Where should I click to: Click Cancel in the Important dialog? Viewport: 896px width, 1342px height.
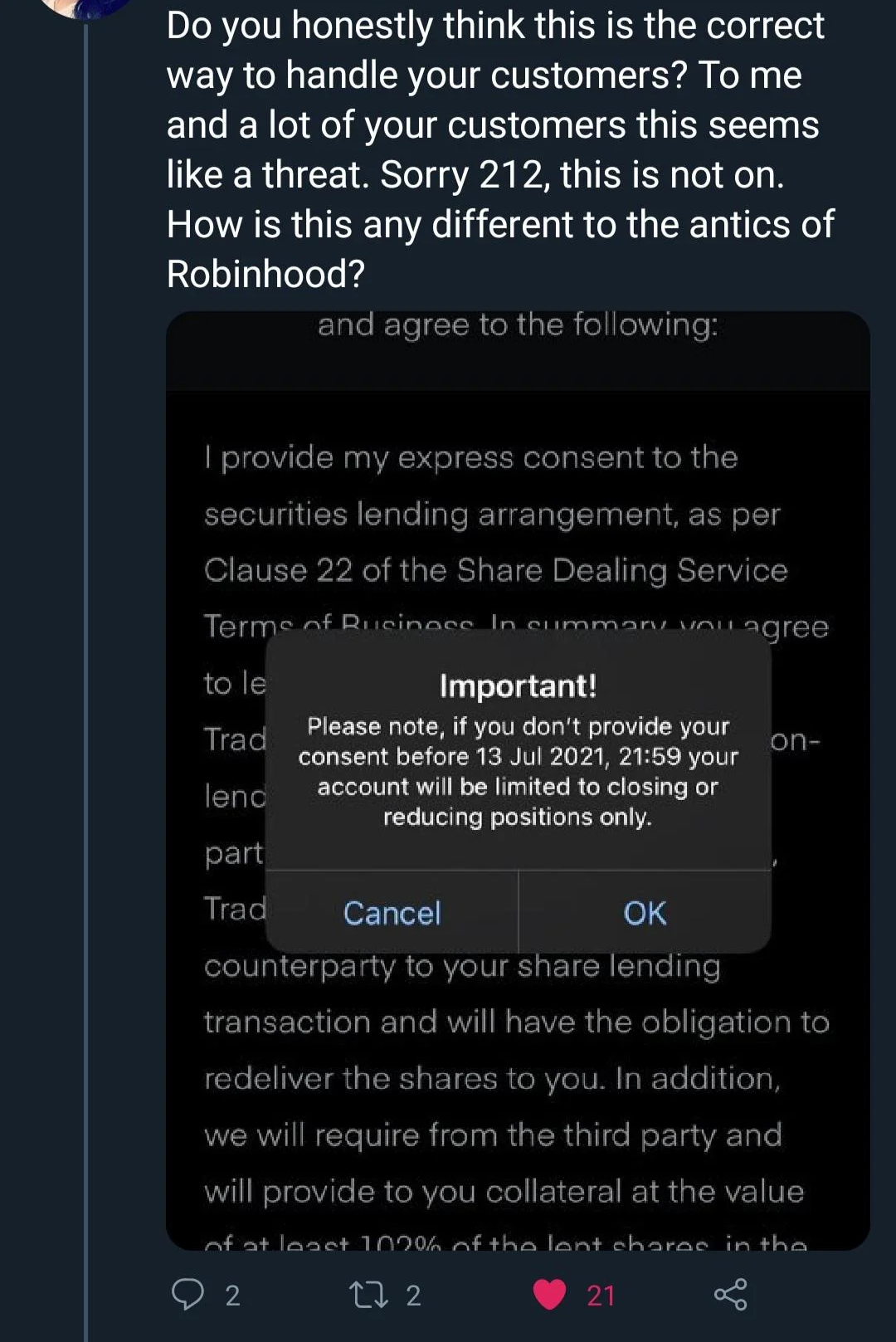pyautogui.click(x=392, y=913)
